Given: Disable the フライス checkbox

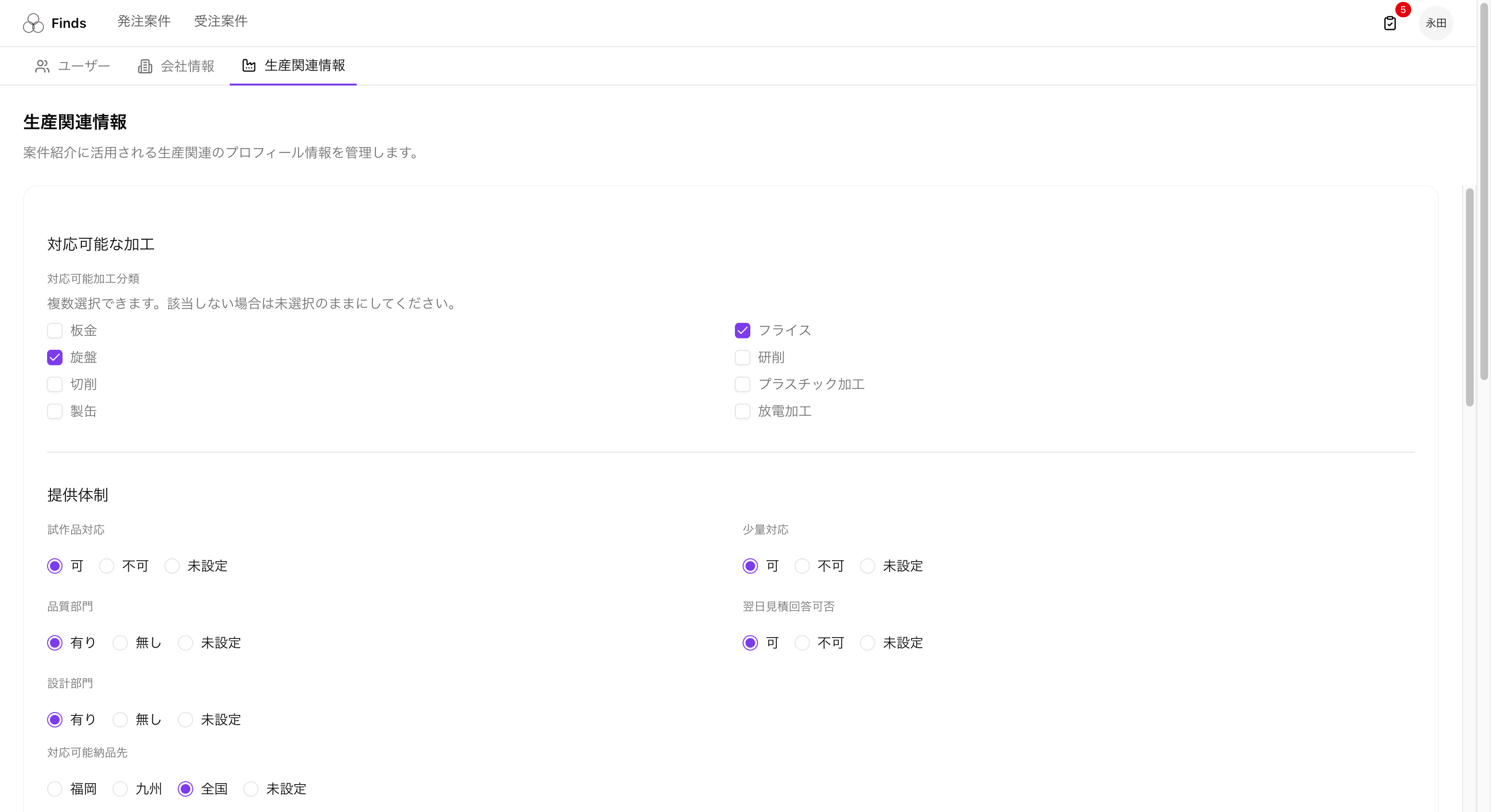Looking at the screenshot, I should pyautogui.click(x=743, y=331).
